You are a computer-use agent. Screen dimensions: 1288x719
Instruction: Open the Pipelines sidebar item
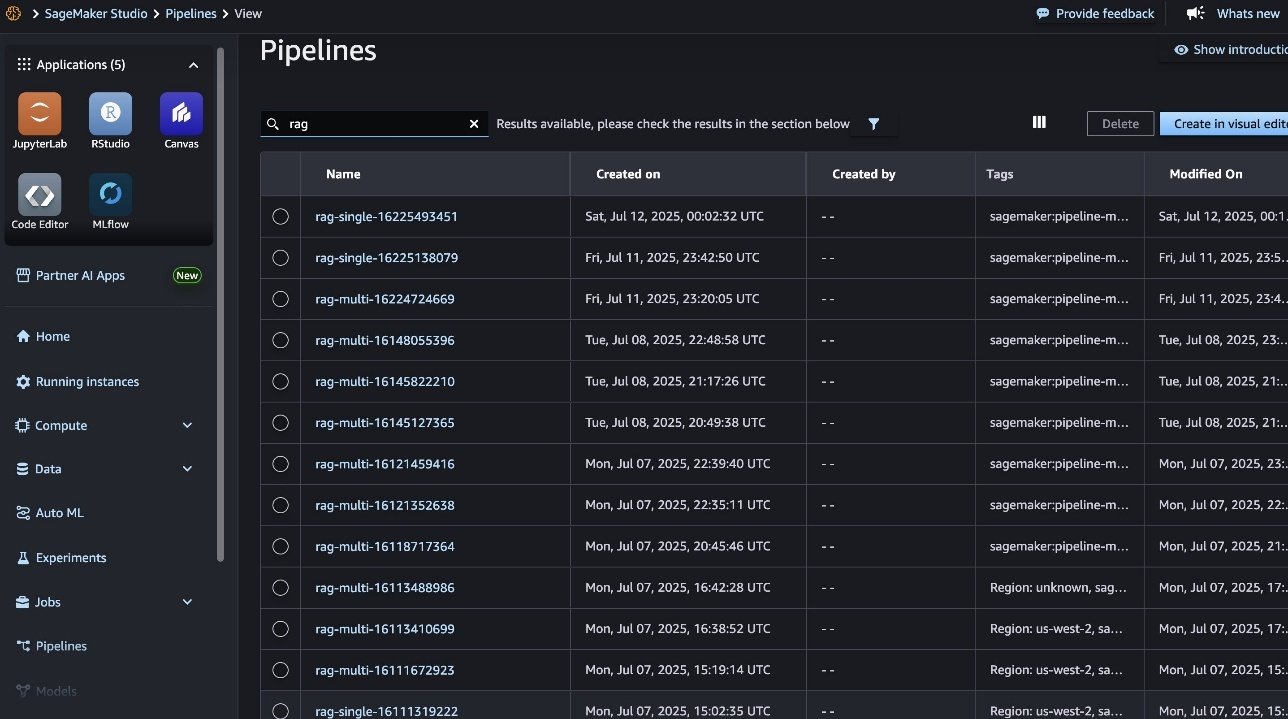pyautogui.click(x=61, y=646)
